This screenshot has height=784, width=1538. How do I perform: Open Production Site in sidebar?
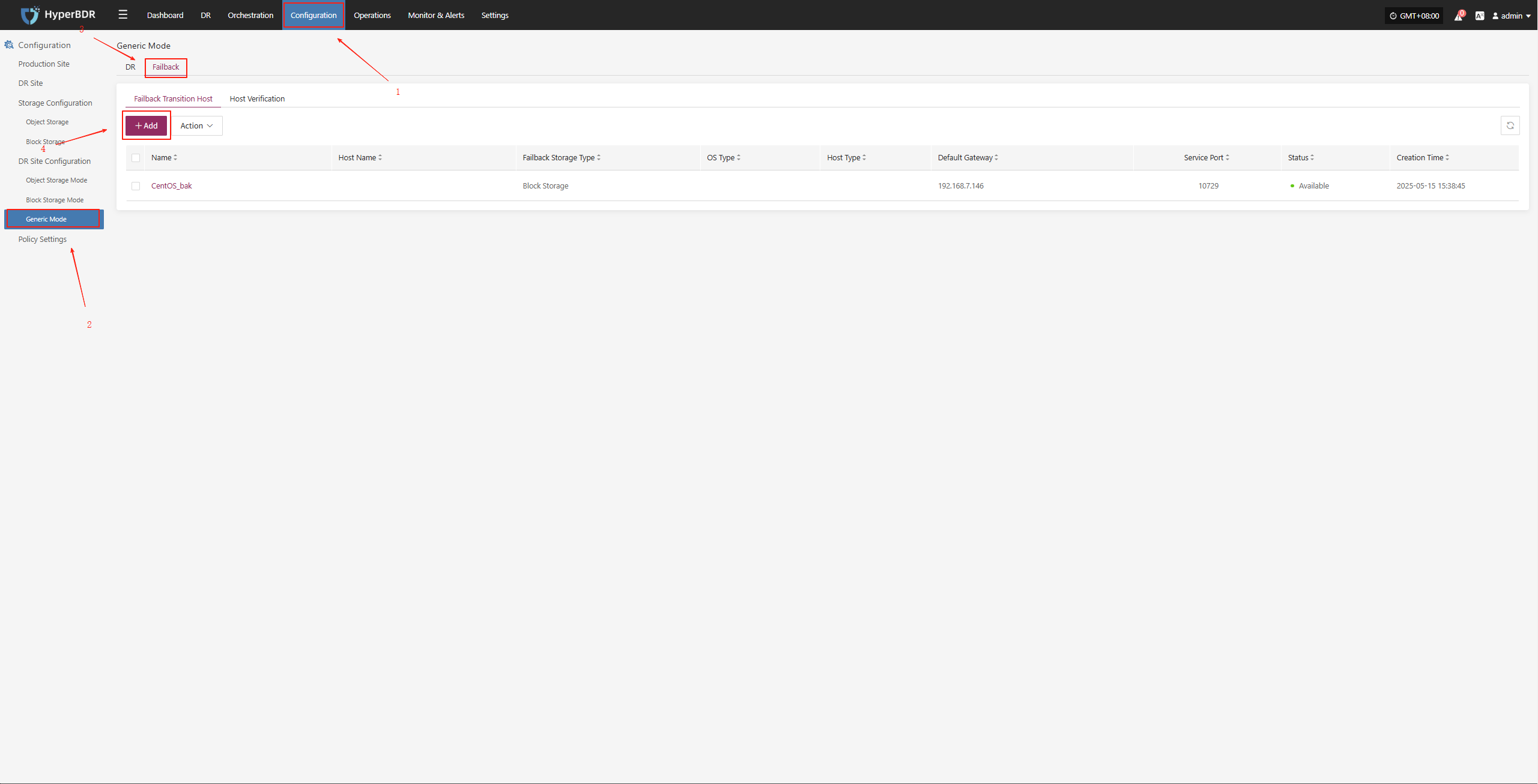pos(44,64)
